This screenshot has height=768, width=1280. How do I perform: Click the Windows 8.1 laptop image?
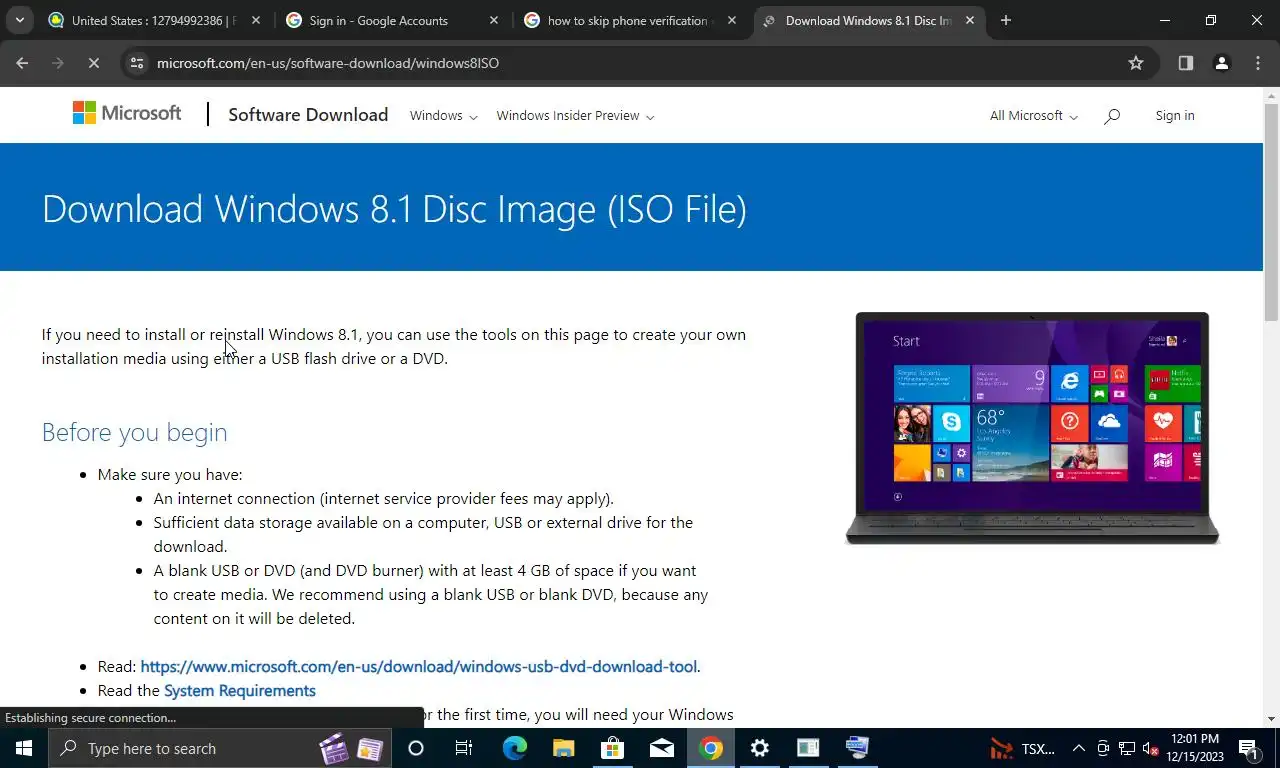(x=1032, y=428)
